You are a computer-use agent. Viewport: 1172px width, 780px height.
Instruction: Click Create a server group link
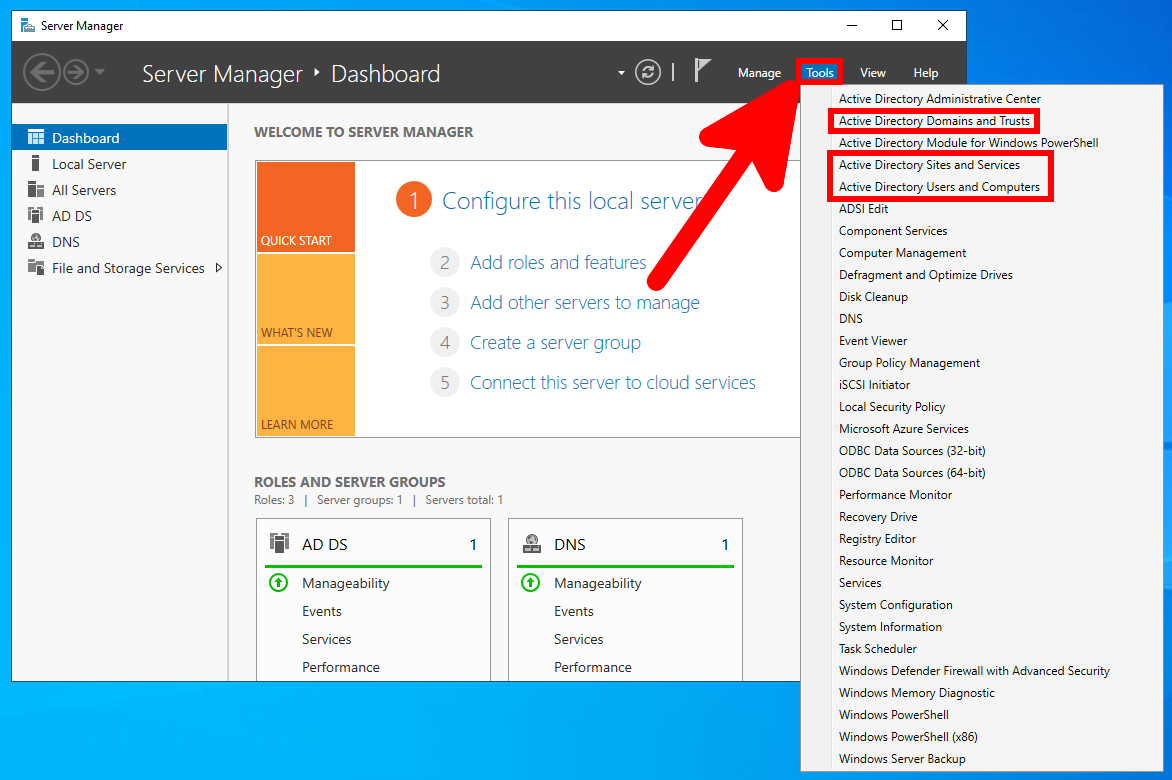tap(555, 343)
